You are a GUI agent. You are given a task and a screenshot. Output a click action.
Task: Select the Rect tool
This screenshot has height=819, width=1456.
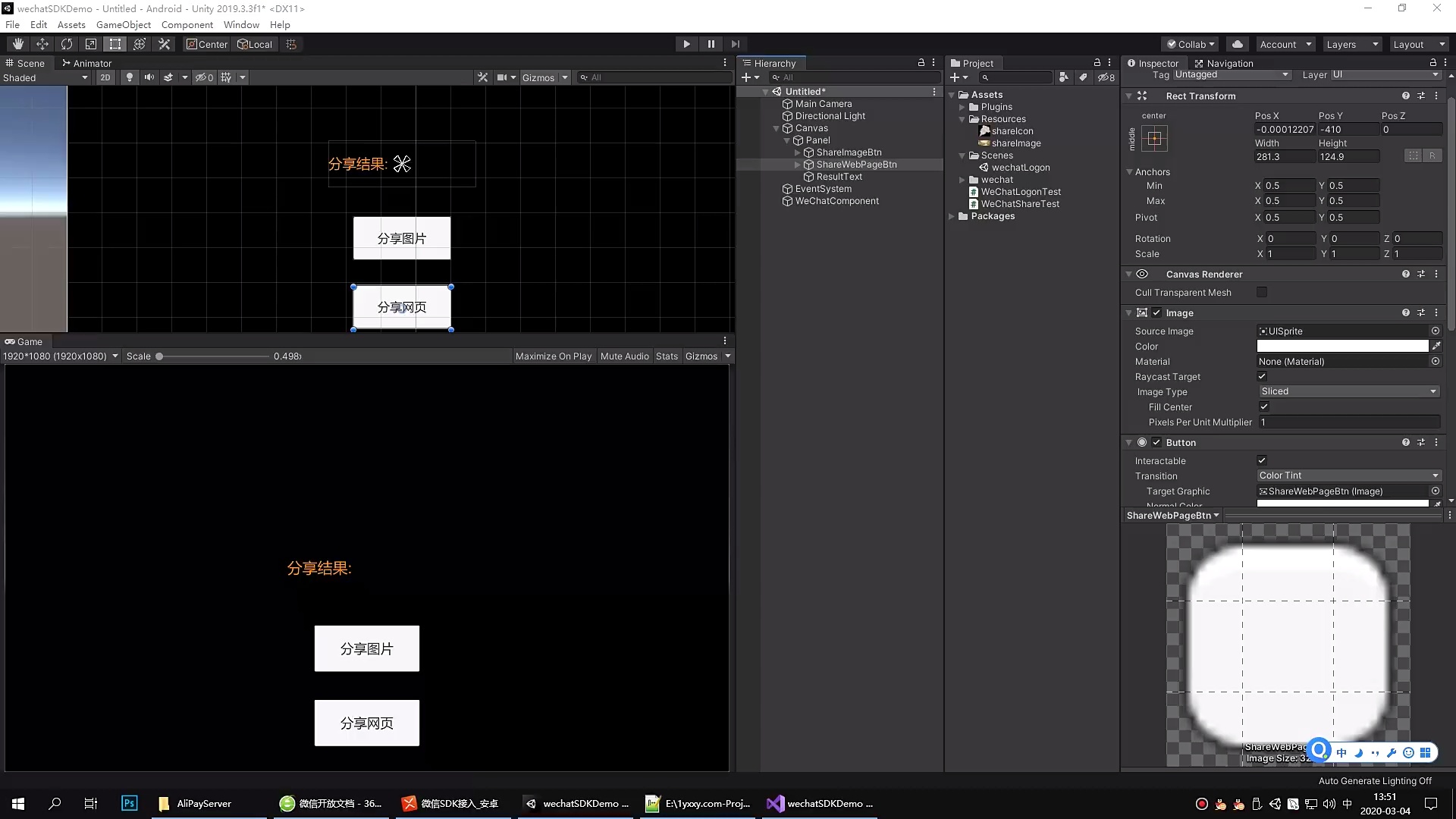tap(115, 44)
